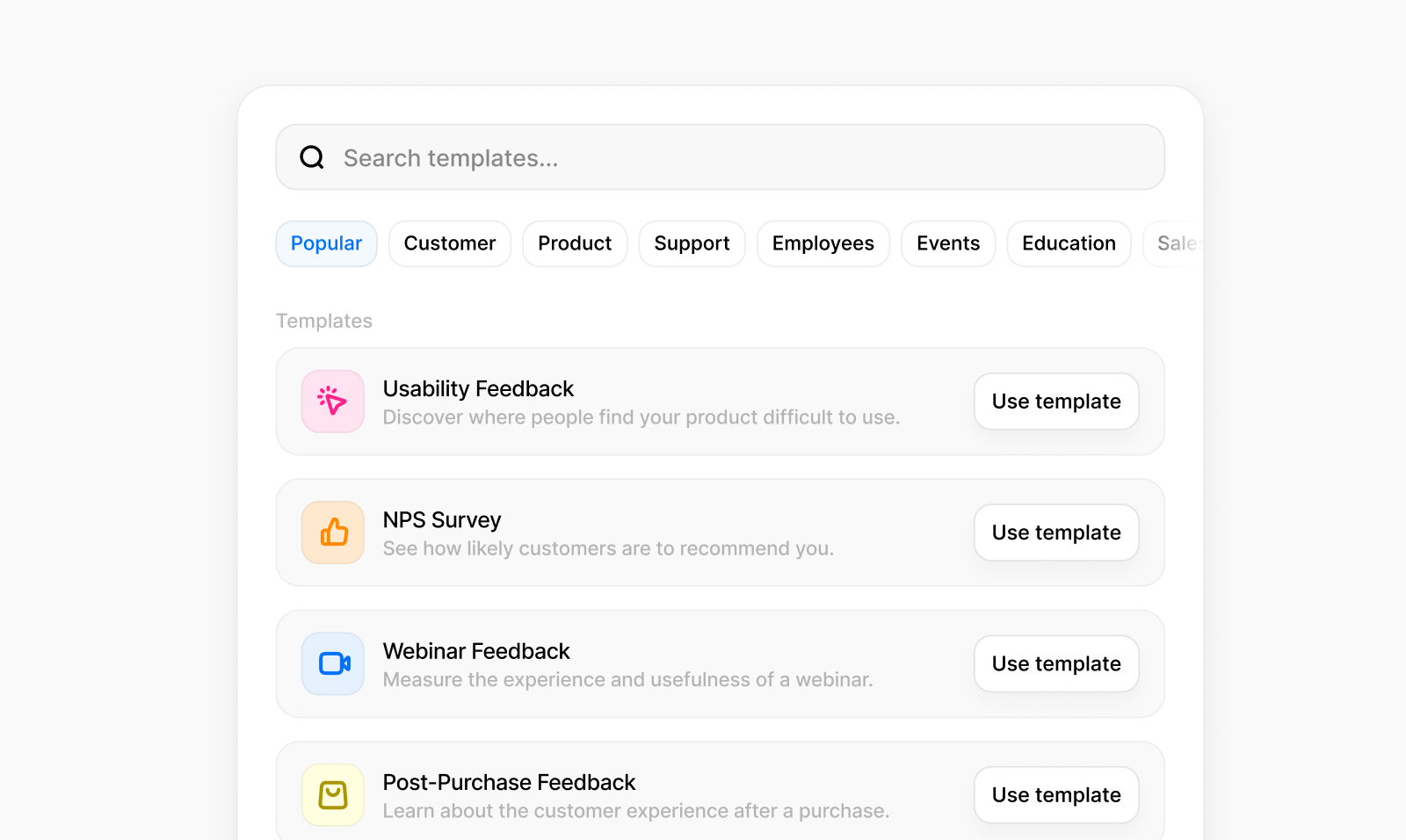
Task: Click 'Learn about the customer experience' description
Action: click(x=636, y=811)
